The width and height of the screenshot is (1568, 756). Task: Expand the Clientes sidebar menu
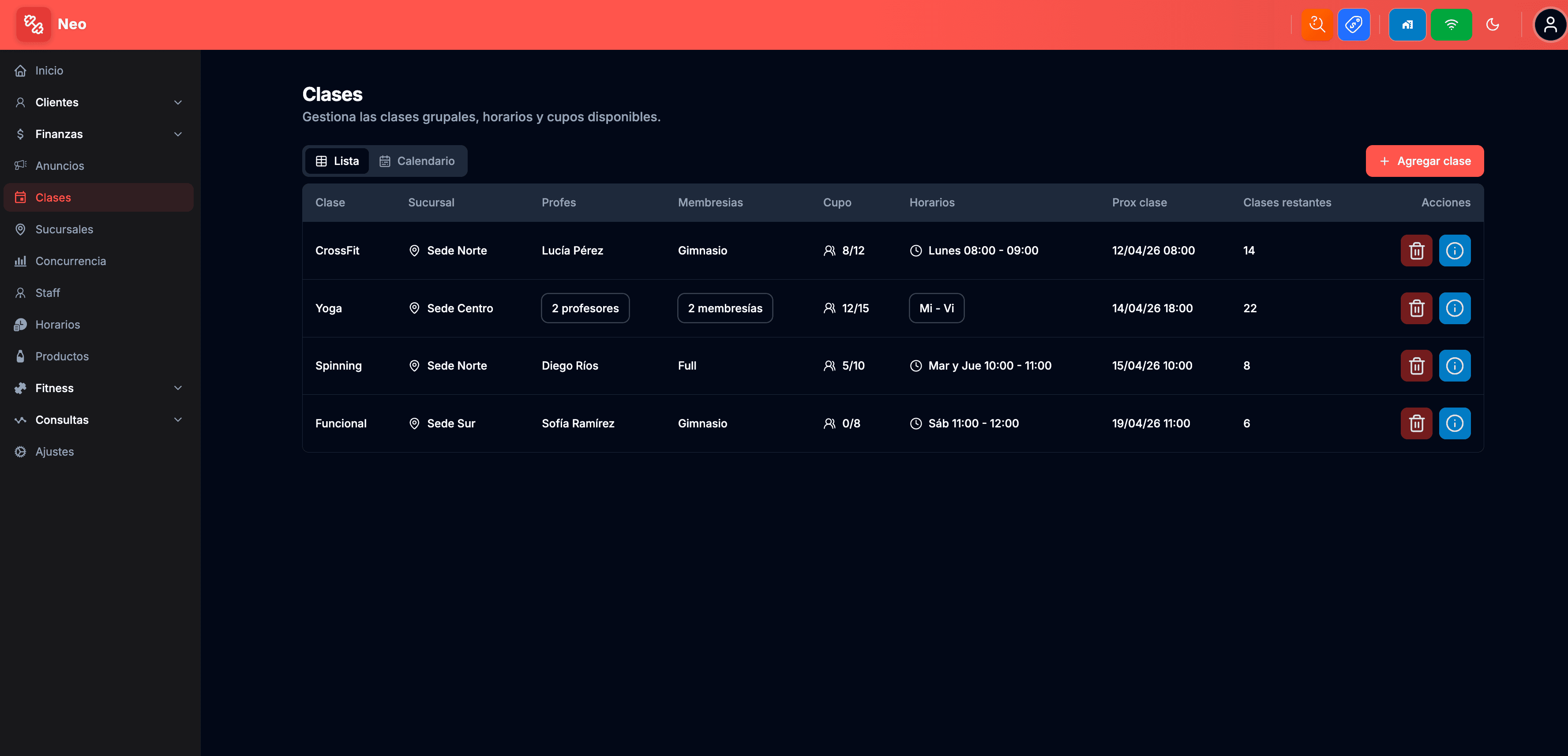pyautogui.click(x=99, y=102)
